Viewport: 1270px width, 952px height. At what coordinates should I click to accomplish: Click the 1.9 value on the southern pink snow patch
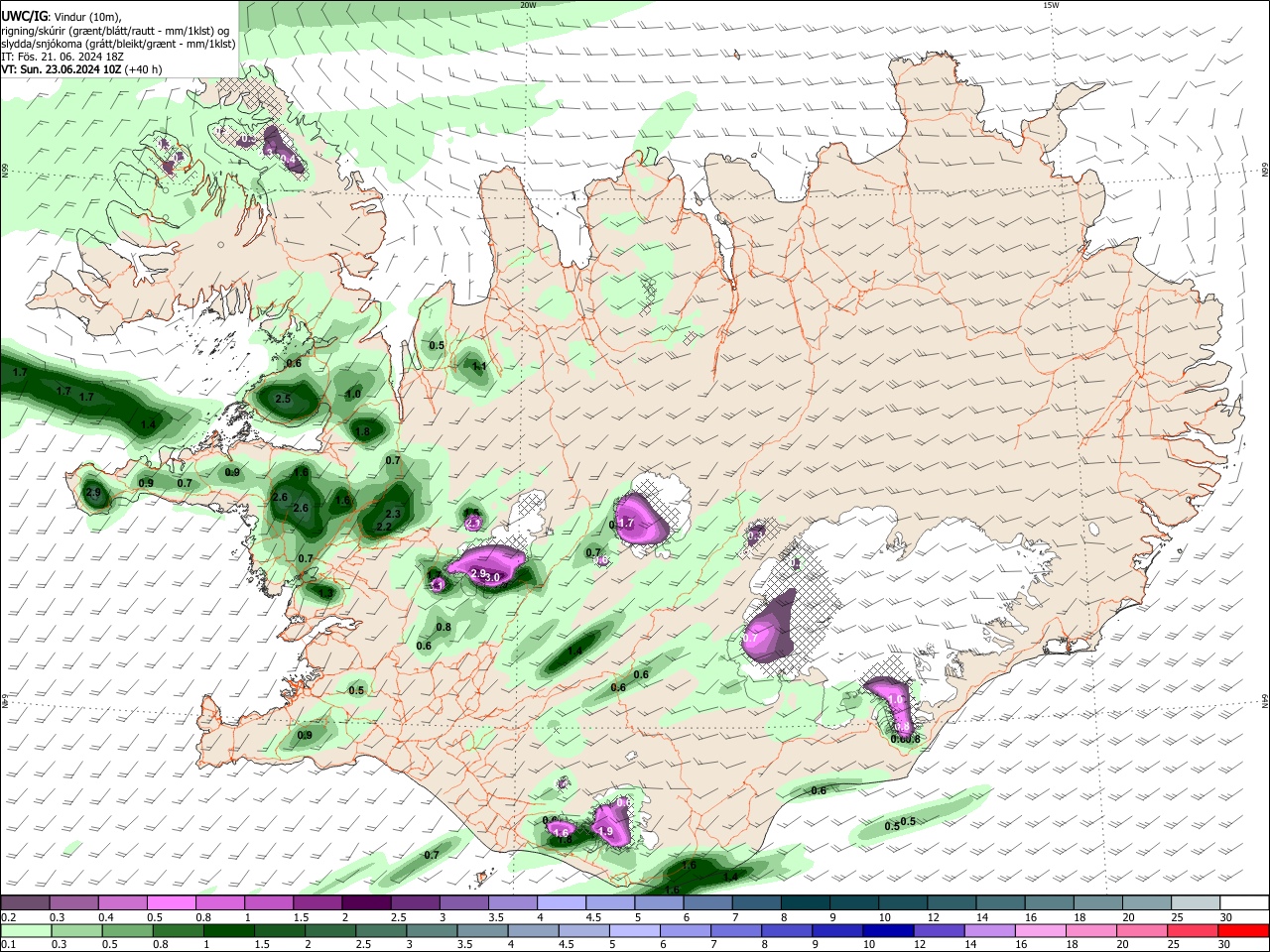pos(605,832)
